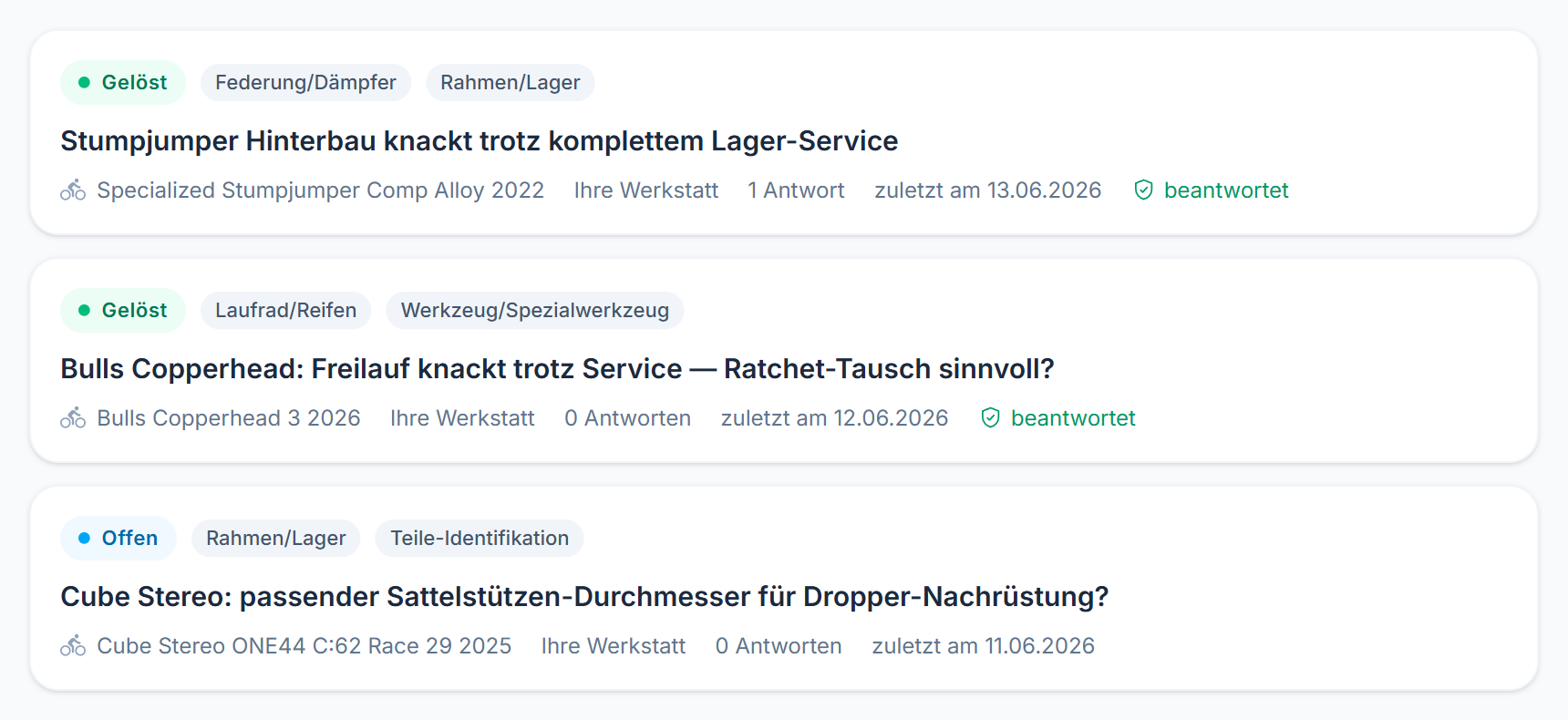The image size is (1568, 720).
Task: Click the shield check icon in the Bulls Copperhead card
Action: tap(990, 417)
